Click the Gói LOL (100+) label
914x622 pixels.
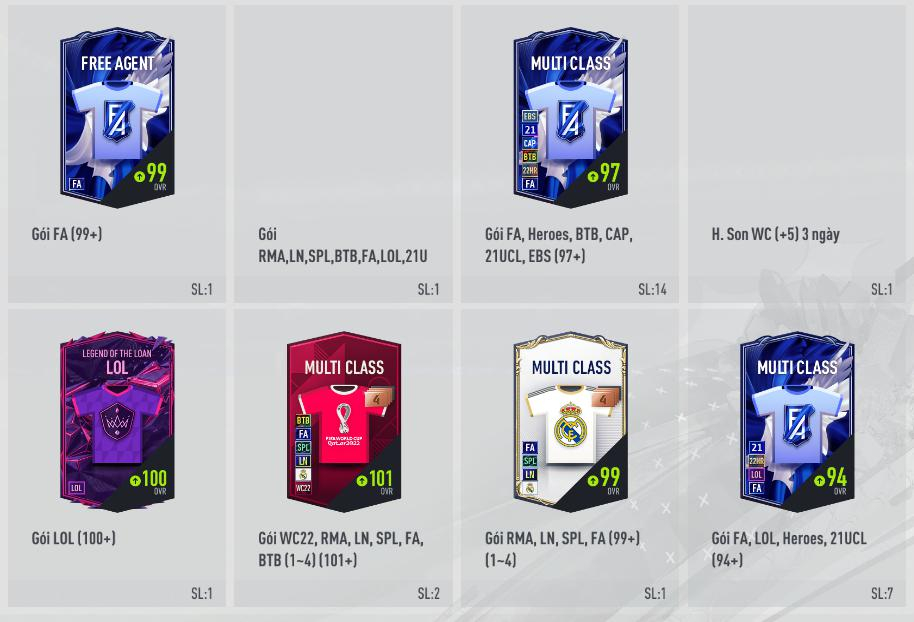tap(73, 537)
